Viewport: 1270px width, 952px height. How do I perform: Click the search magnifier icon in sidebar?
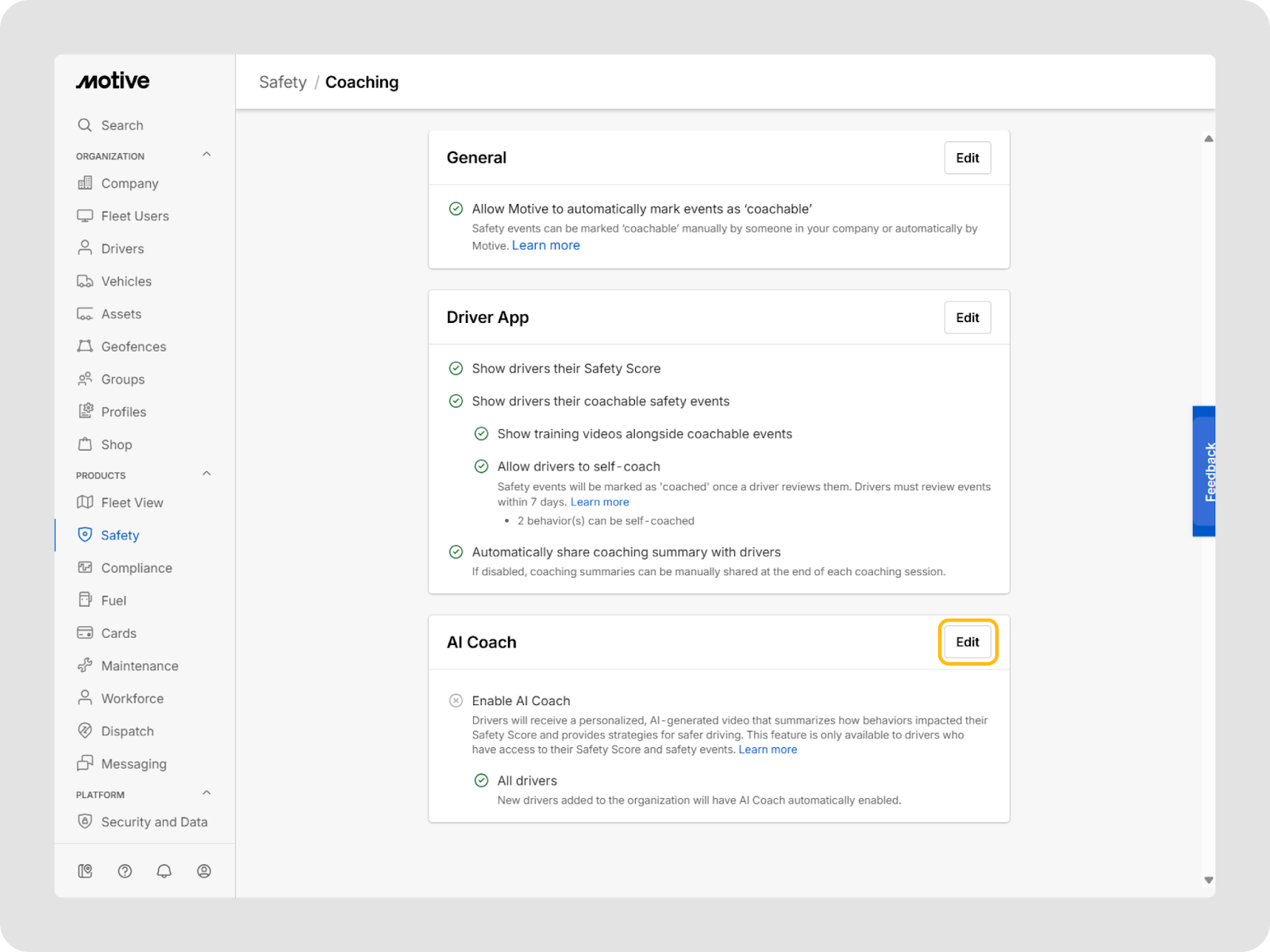[x=85, y=125]
